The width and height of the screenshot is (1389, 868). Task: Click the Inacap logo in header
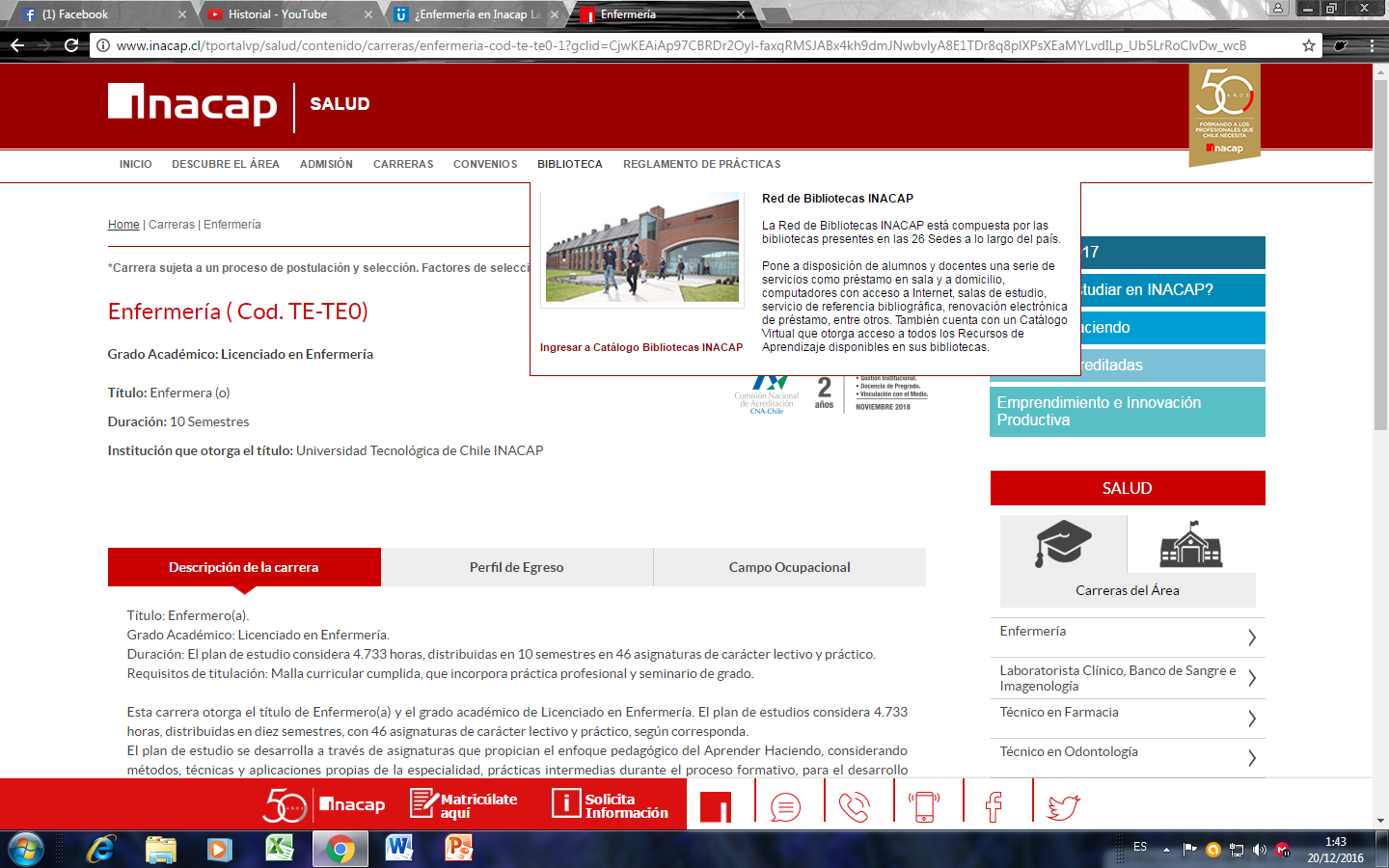point(192,104)
